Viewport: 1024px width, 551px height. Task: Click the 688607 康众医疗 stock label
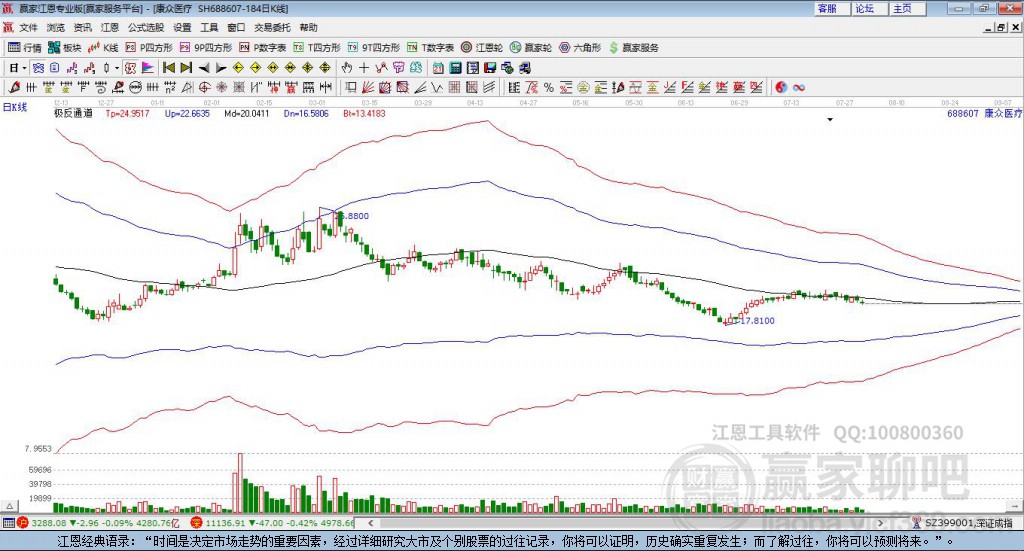coord(984,113)
